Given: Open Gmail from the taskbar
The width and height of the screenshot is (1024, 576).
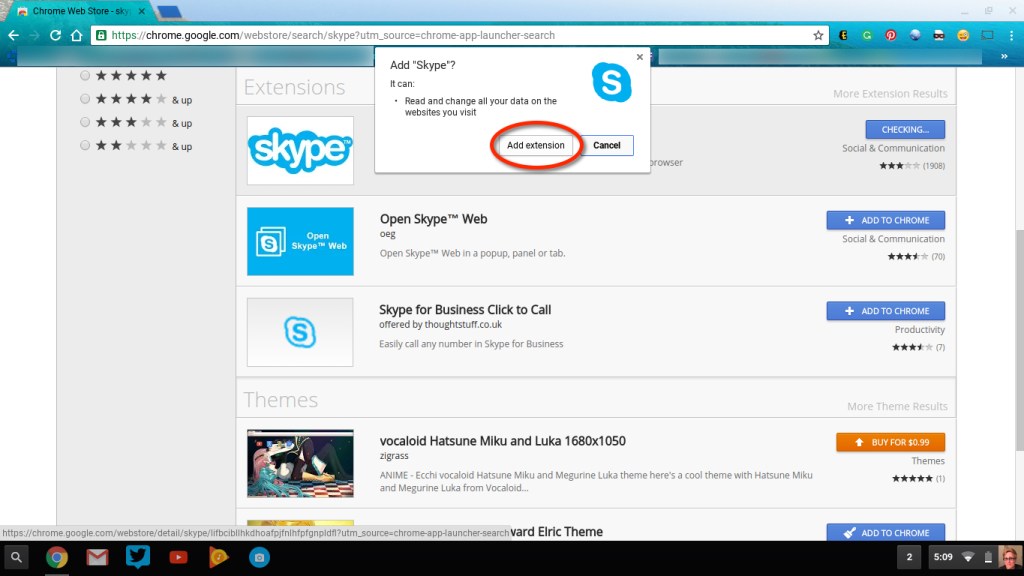Looking at the screenshot, I should coord(96,558).
